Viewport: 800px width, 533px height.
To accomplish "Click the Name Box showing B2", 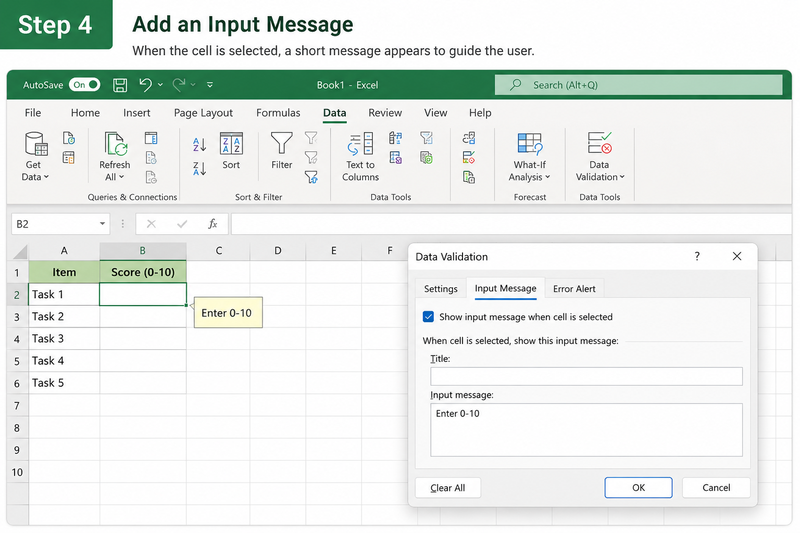I will point(60,224).
